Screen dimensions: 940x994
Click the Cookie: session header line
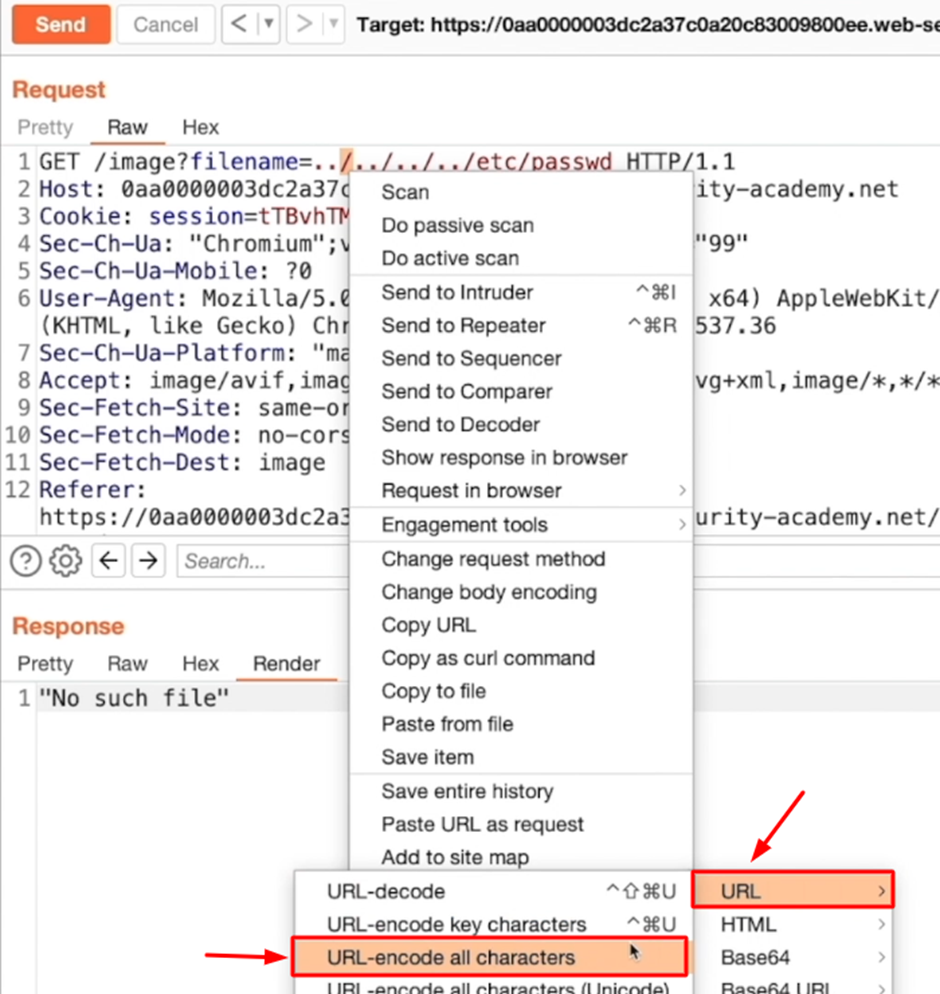194,216
